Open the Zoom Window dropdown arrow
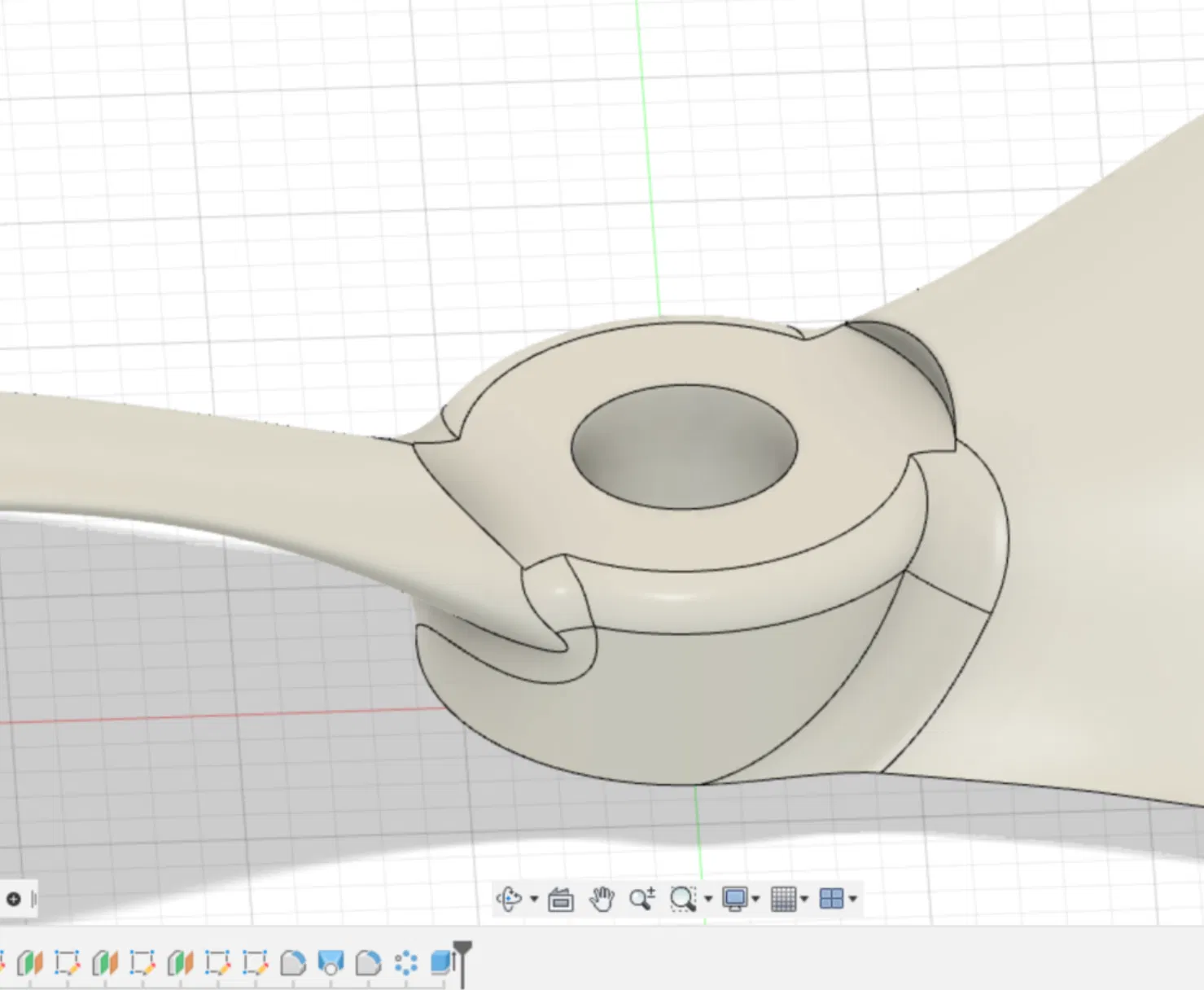 click(x=708, y=899)
